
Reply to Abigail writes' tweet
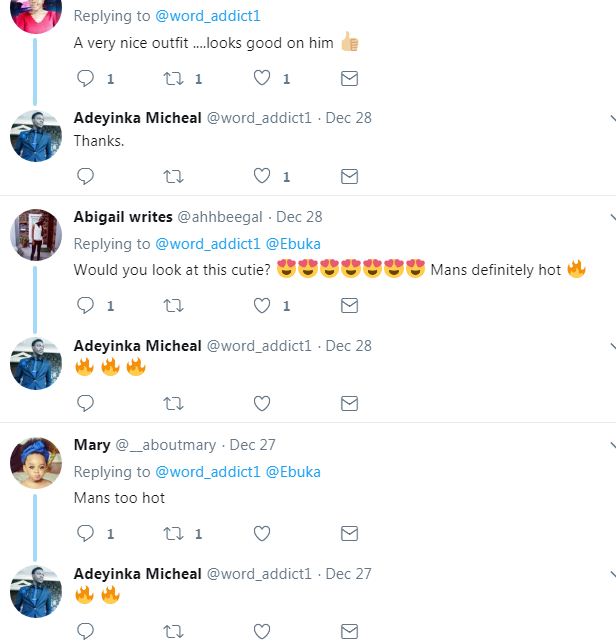coord(86,305)
